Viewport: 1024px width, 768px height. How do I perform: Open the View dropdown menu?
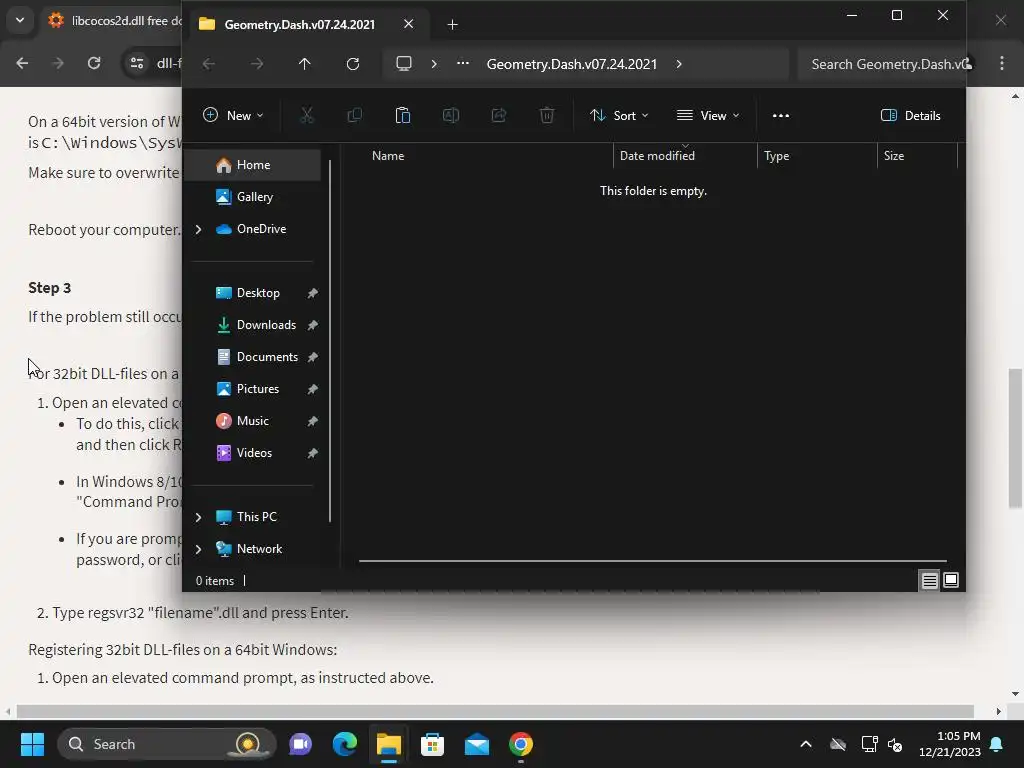(x=709, y=116)
